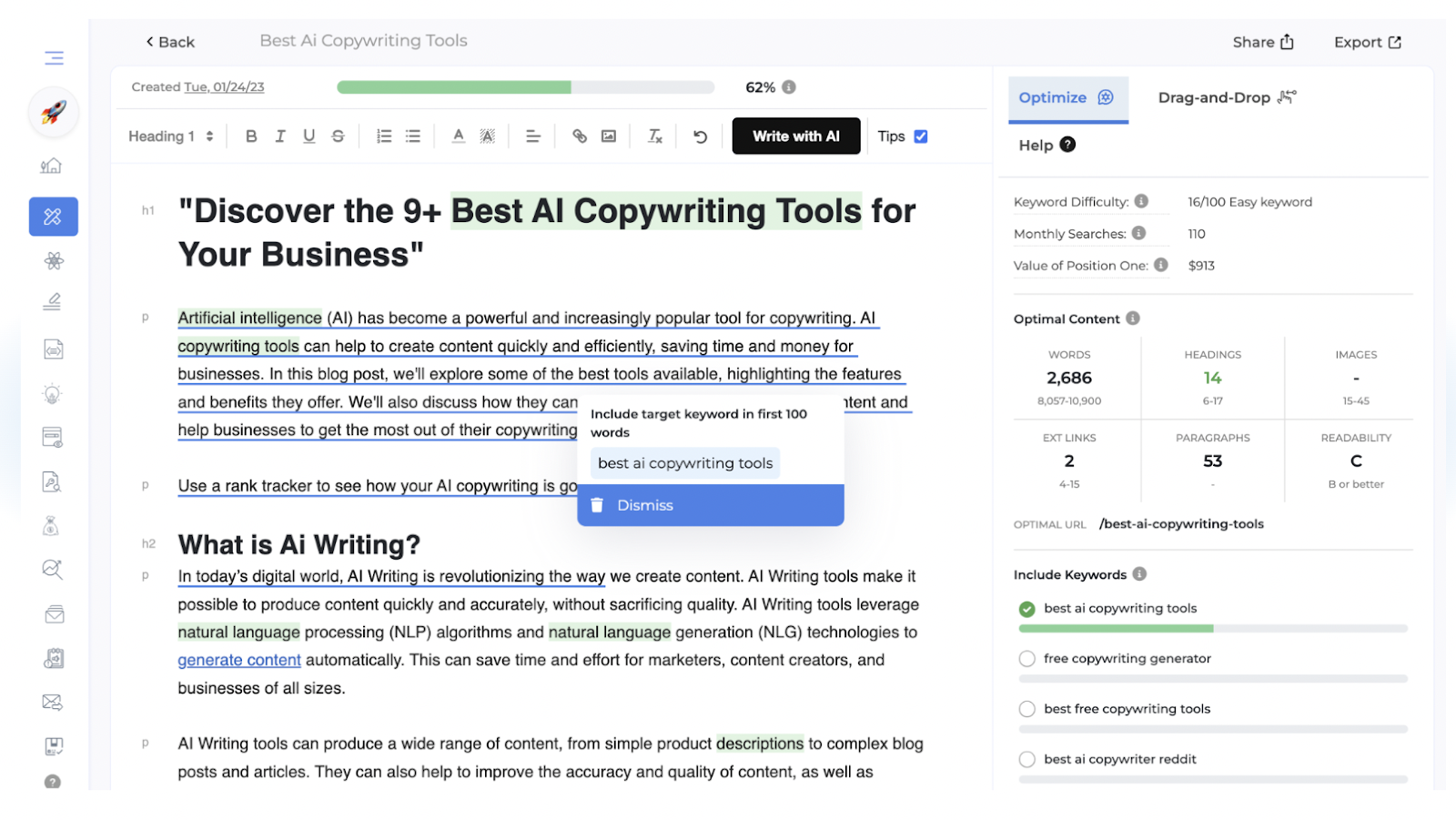The image size is (1456, 820).
Task: Toggle the 'best ai copywriting tools' keyword check
Action: [1027, 609]
